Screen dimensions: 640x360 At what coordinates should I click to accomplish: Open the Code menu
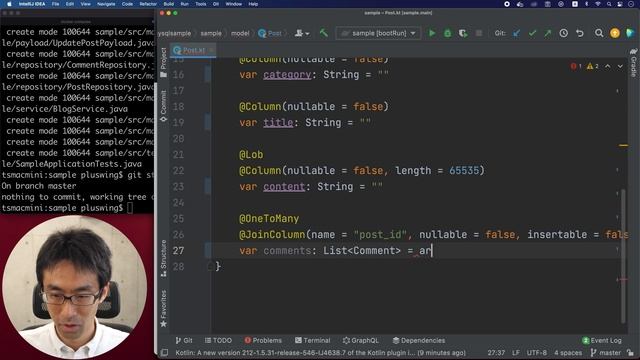[x=127, y=4]
